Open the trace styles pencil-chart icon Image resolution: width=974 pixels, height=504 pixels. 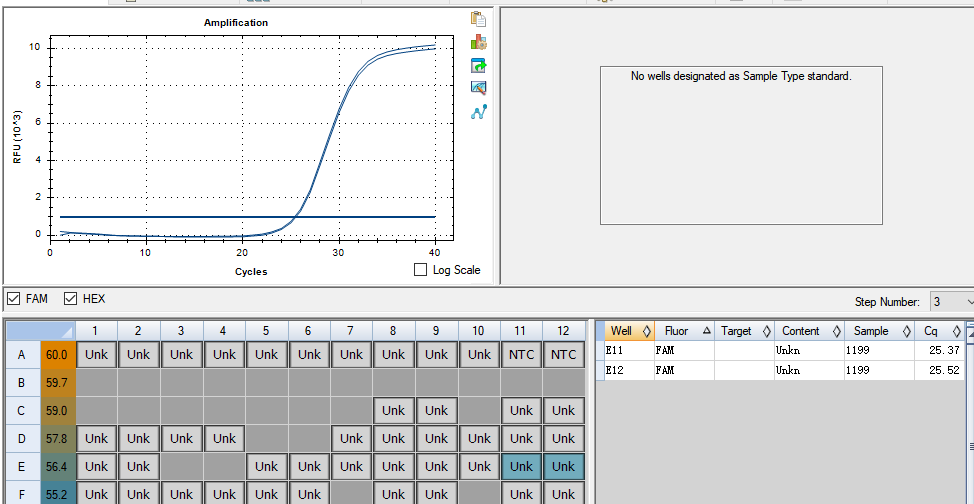[x=478, y=88]
